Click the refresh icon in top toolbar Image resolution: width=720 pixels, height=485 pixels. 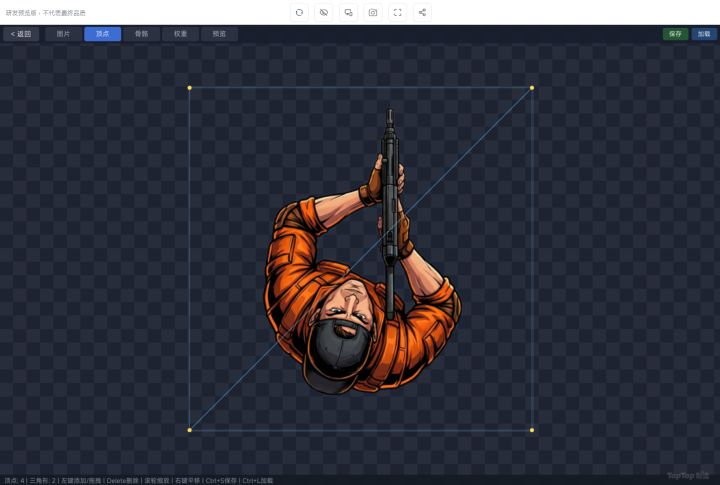point(299,12)
